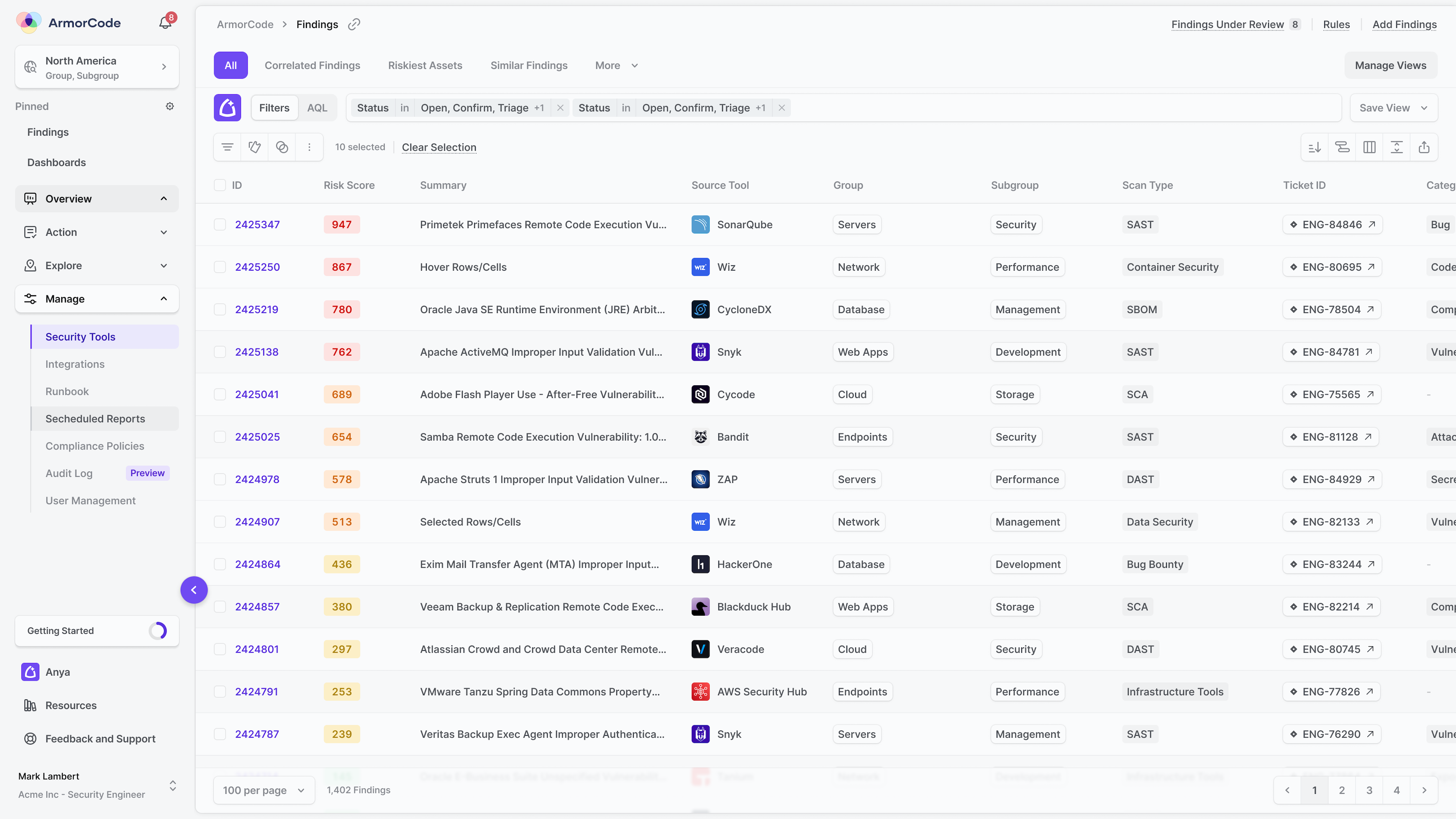Open finding ID 2425025
Viewport: 1456px width, 819px height.
[257, 436]
